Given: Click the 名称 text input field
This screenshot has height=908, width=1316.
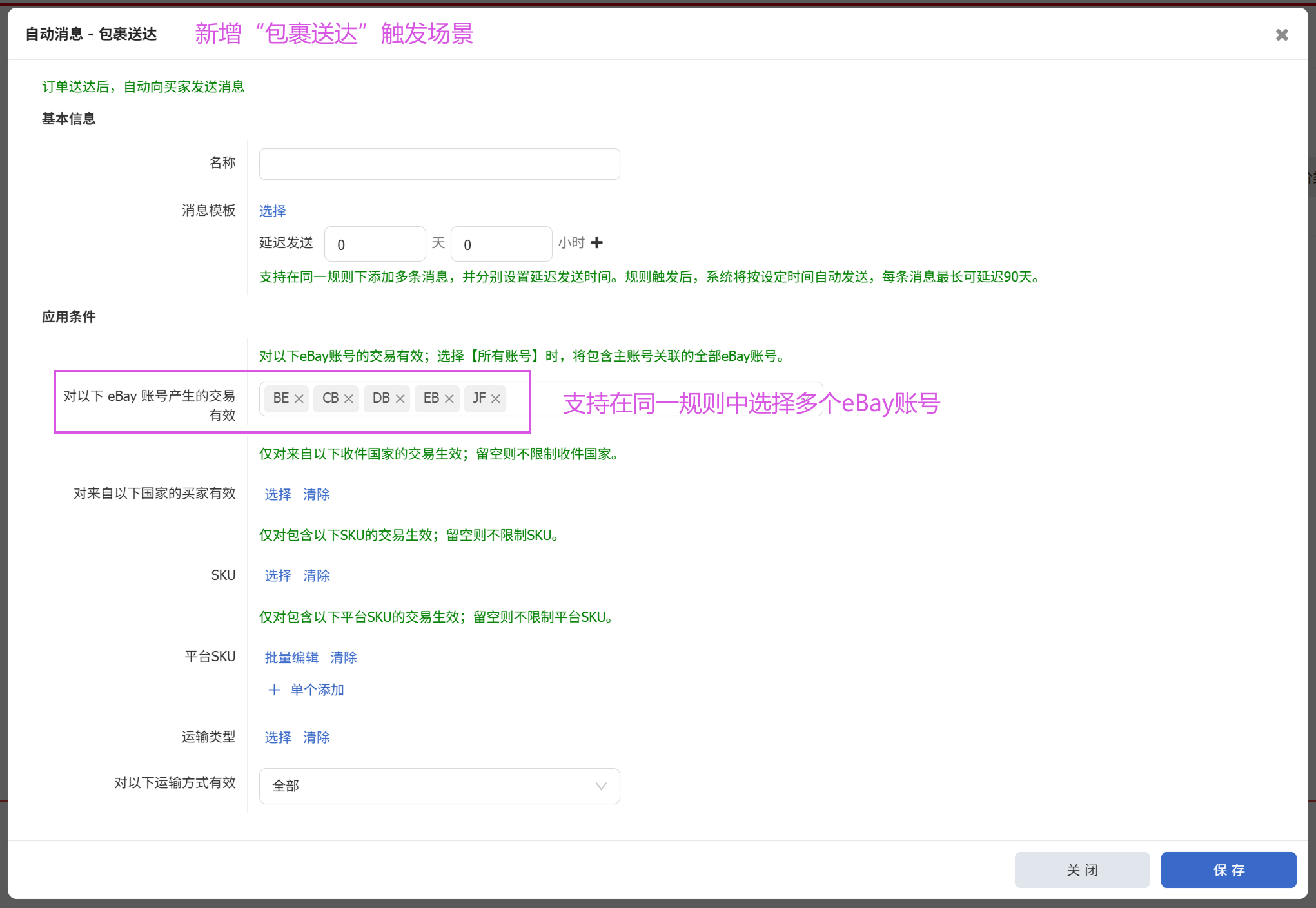Looking at the screenshot, I should (x=439, y=164).
